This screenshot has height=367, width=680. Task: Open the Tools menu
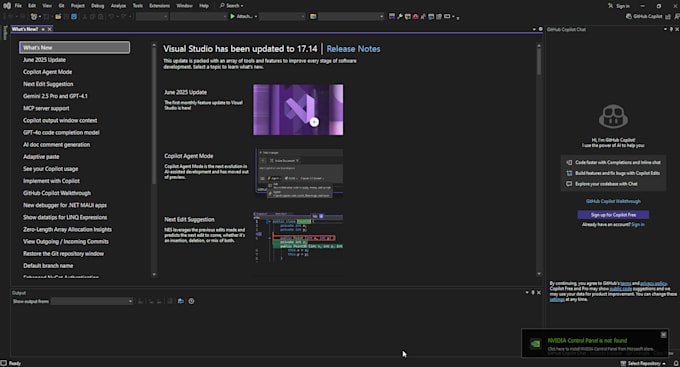coord(137,6)
